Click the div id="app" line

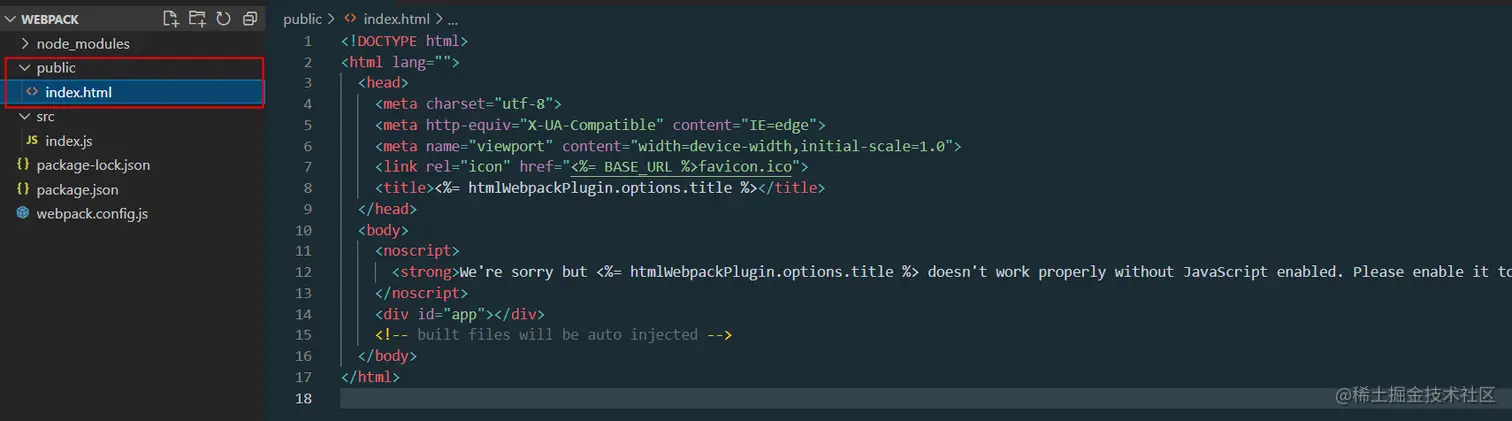click(x=460, y=314)
